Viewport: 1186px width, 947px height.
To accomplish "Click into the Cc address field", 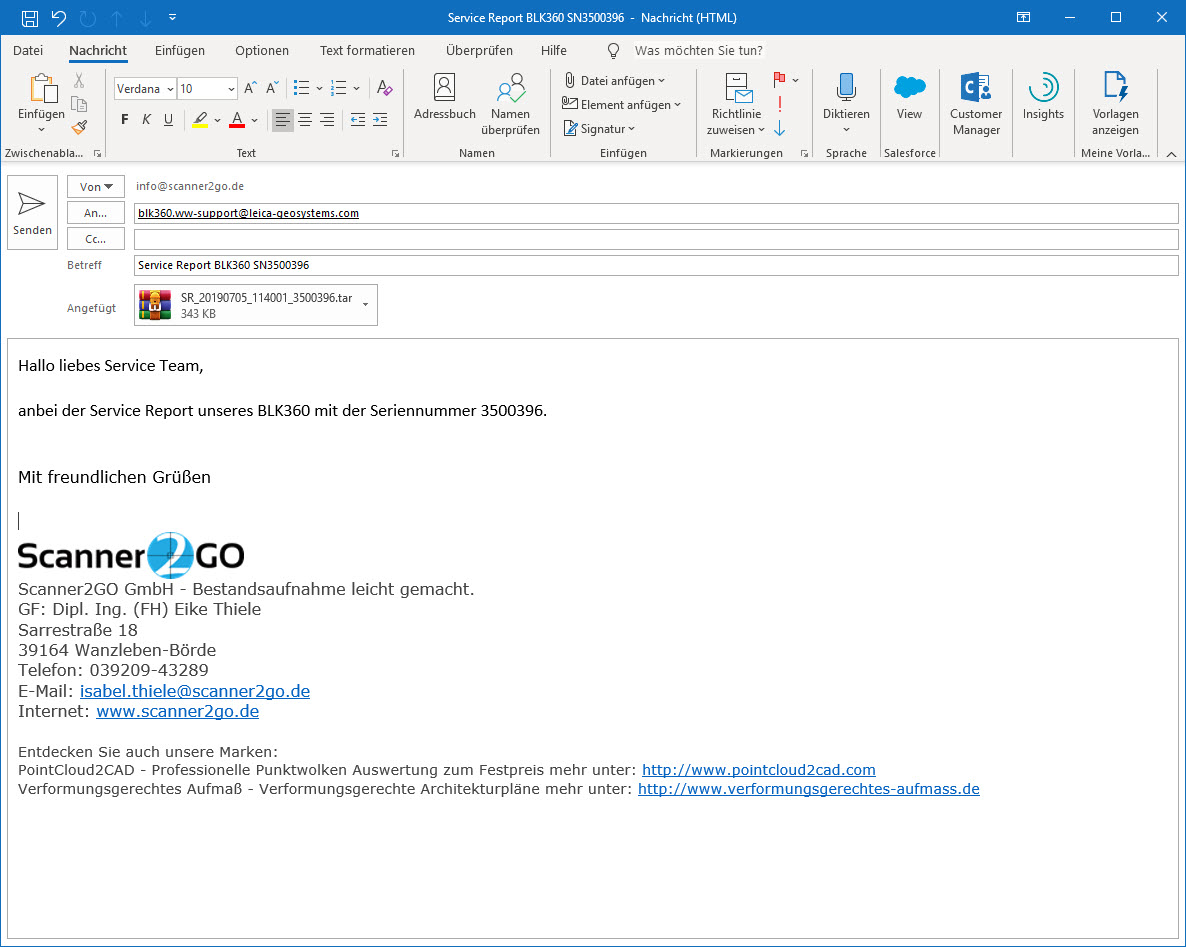I will point(656,239).
